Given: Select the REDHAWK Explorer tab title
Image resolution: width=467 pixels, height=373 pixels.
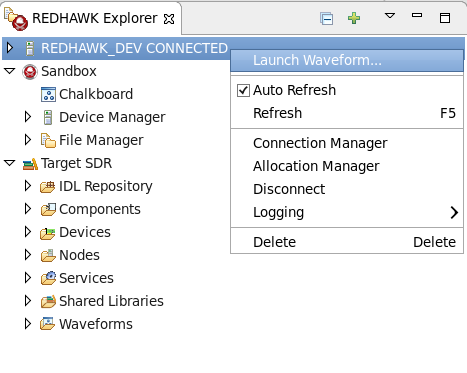Looking at the screenshot, I should tap(95, 18).
